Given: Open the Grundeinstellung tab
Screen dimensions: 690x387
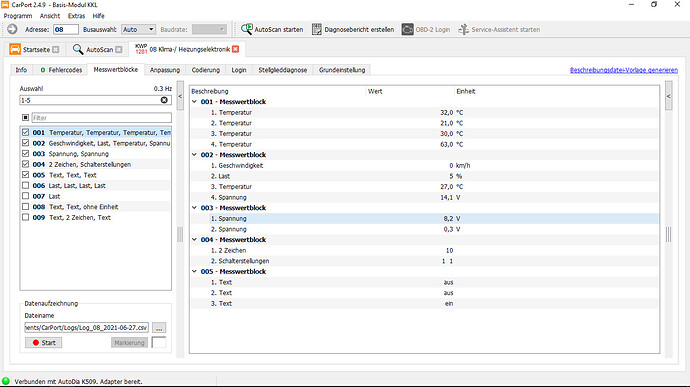Looking at the screenshot, I should tap(342, 70).
